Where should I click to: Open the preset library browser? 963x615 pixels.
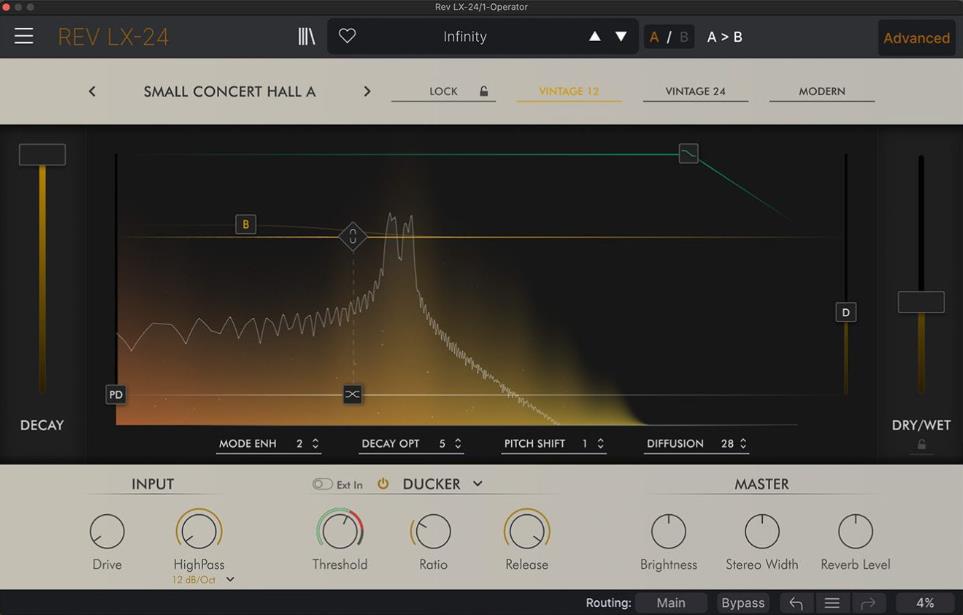[306, 36]
